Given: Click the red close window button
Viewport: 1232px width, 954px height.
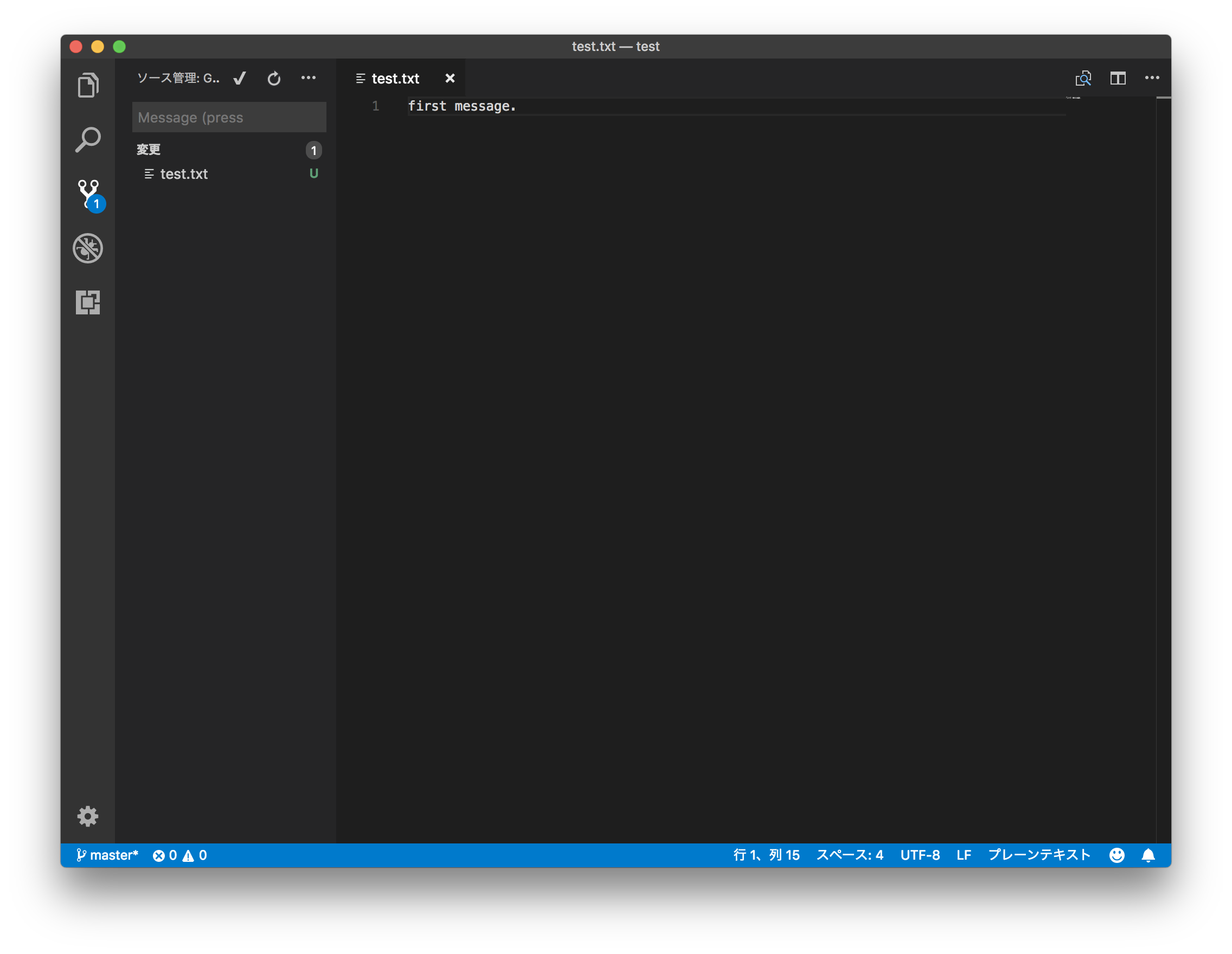Looking at the screenshot, I should (76, 46).
